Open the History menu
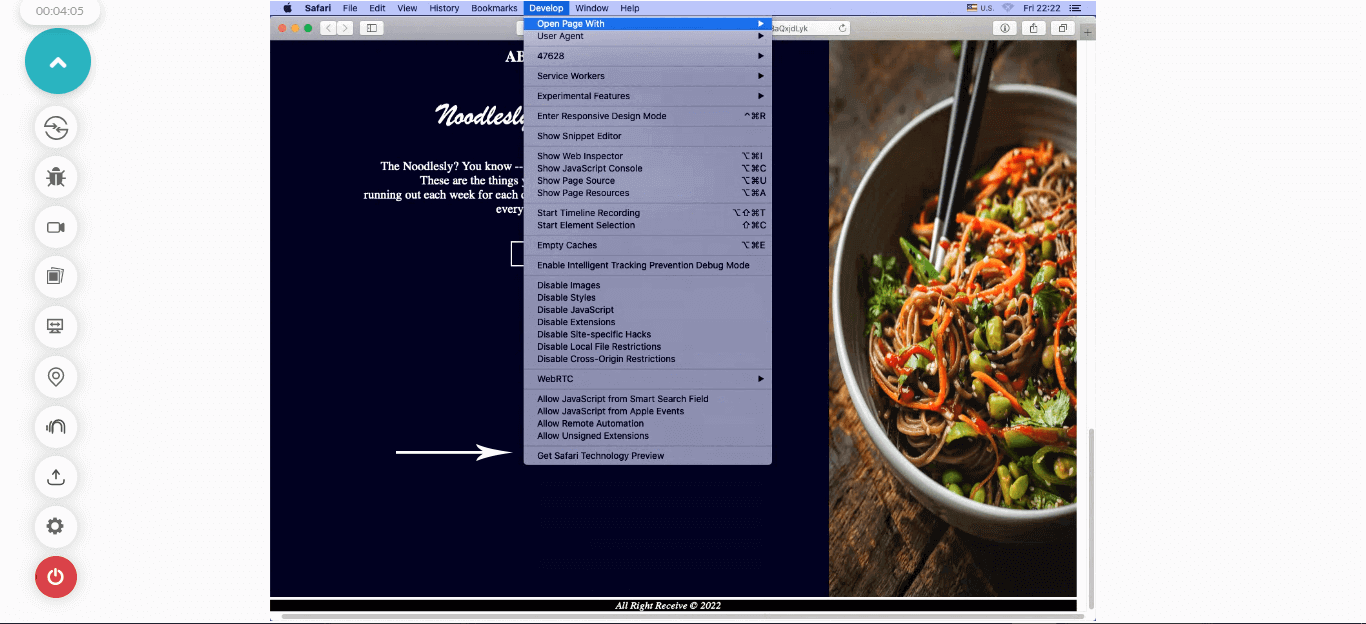The image size is (1366, 624). coord(444,8)
